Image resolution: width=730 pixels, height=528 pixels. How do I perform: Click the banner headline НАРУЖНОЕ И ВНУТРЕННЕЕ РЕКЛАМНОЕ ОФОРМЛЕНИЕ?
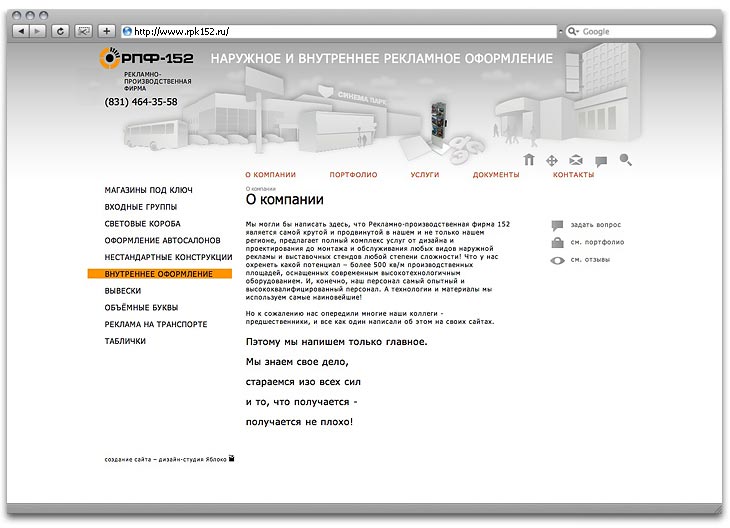(382, 59)
